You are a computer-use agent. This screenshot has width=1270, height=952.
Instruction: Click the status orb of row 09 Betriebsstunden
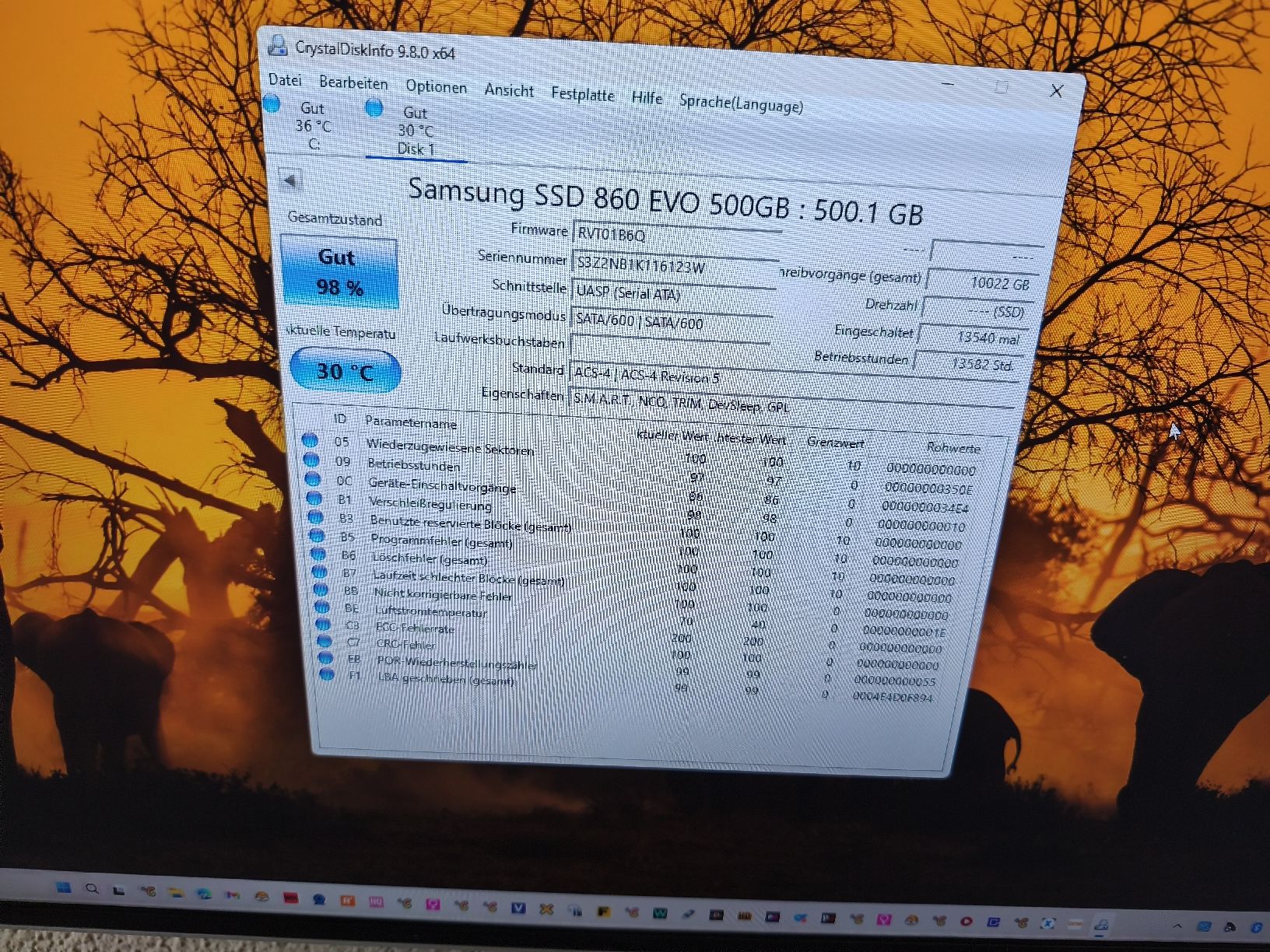pos(310,460)
